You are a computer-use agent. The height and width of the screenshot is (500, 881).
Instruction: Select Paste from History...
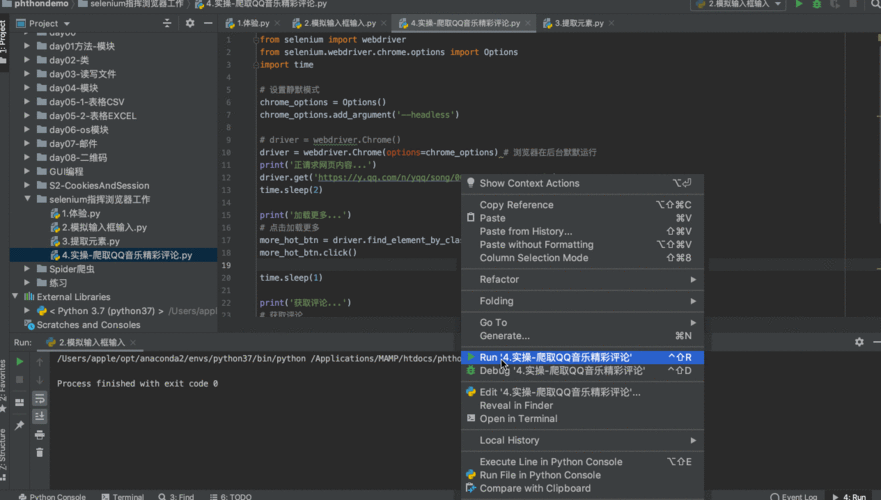[582, 231]
